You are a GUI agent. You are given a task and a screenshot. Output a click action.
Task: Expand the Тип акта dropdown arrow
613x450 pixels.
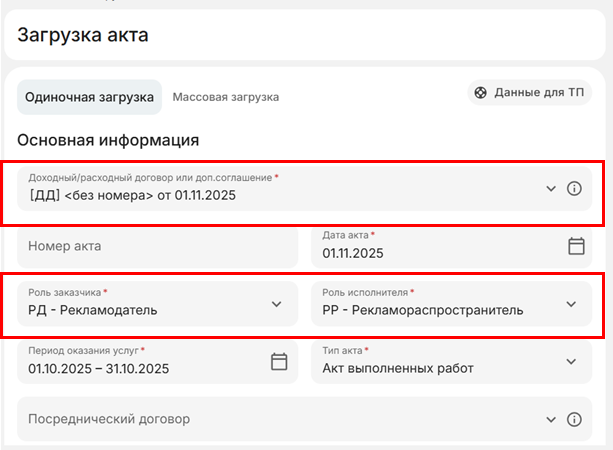point(571,361)
